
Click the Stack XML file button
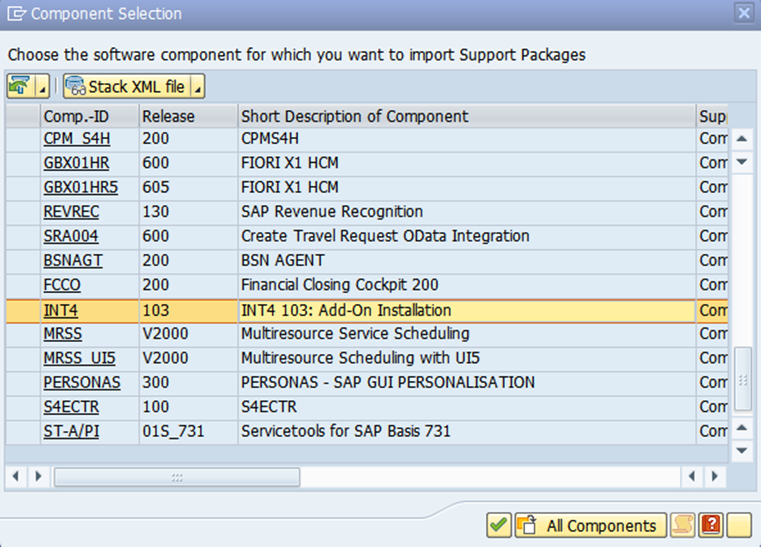pos(128,86)
